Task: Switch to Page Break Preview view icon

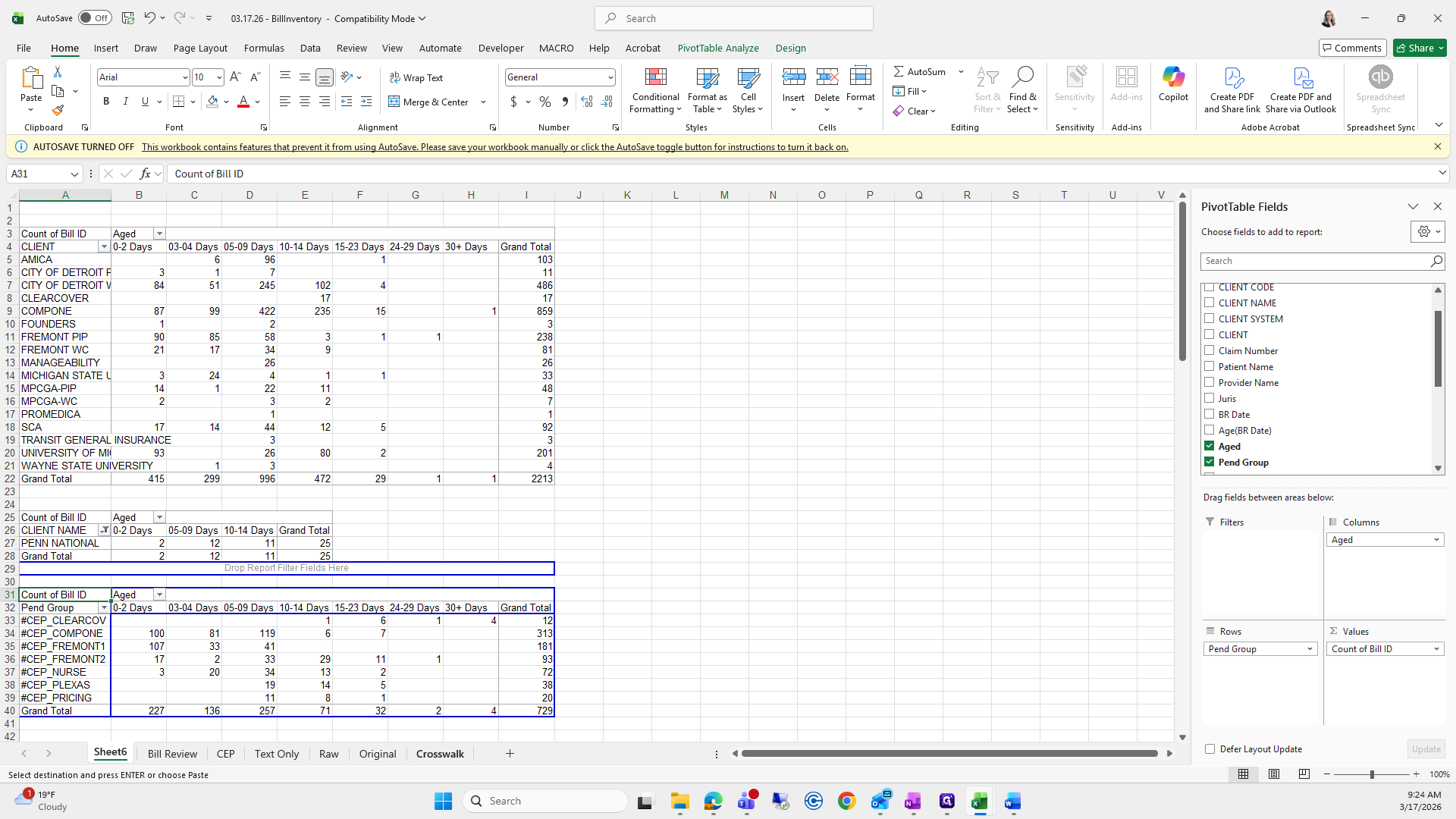Action: point(1304,774)
